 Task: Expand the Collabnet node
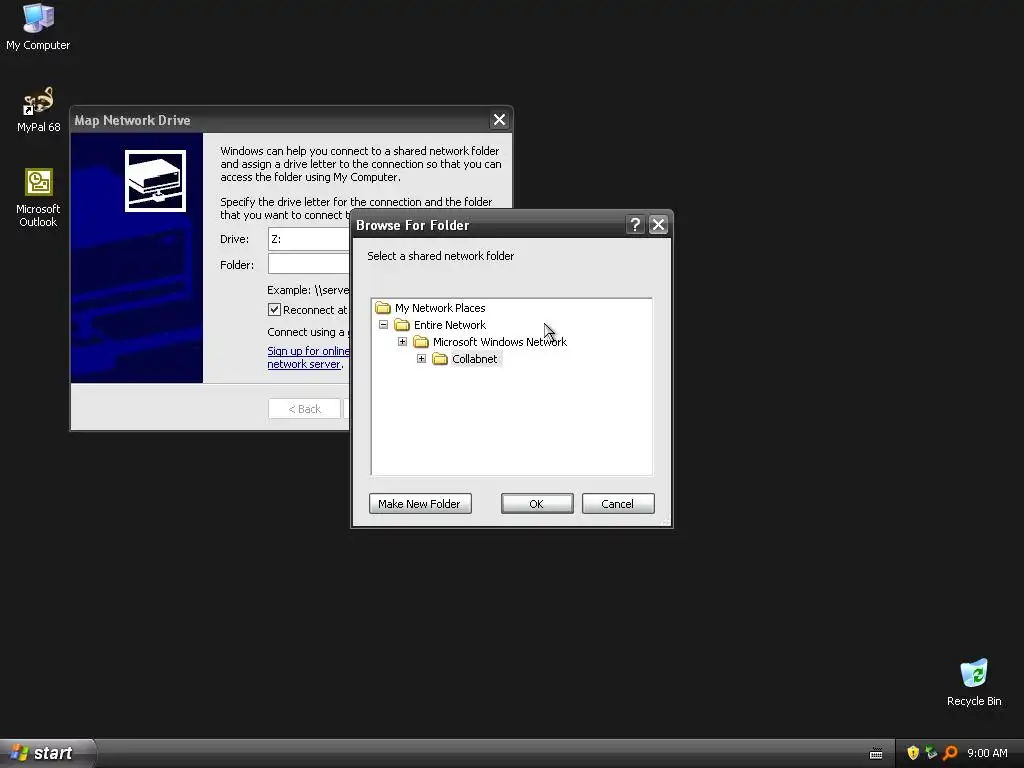[421, 359]
